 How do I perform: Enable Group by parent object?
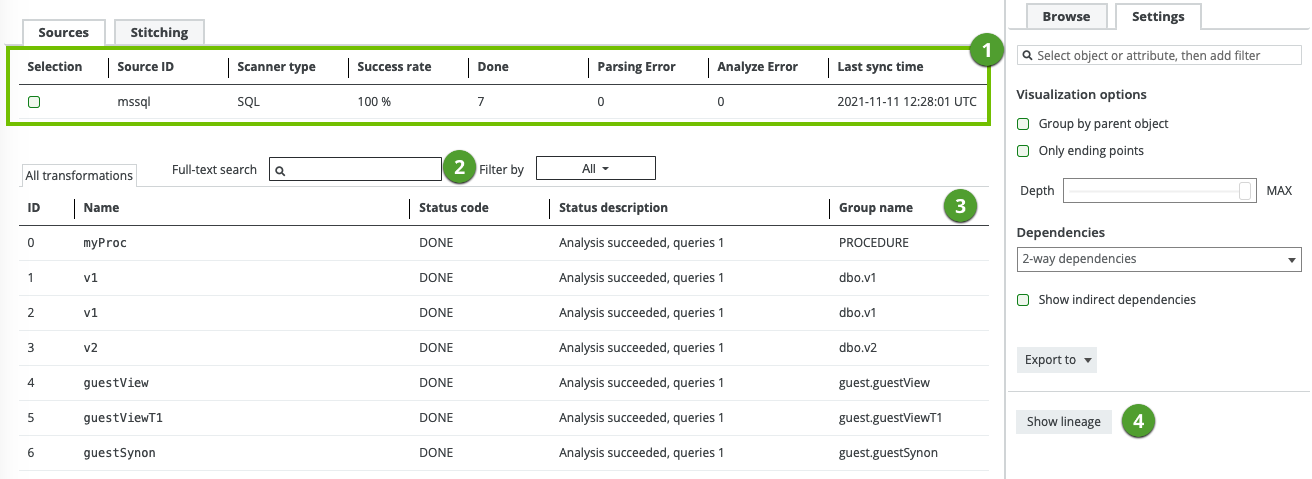1023,124
